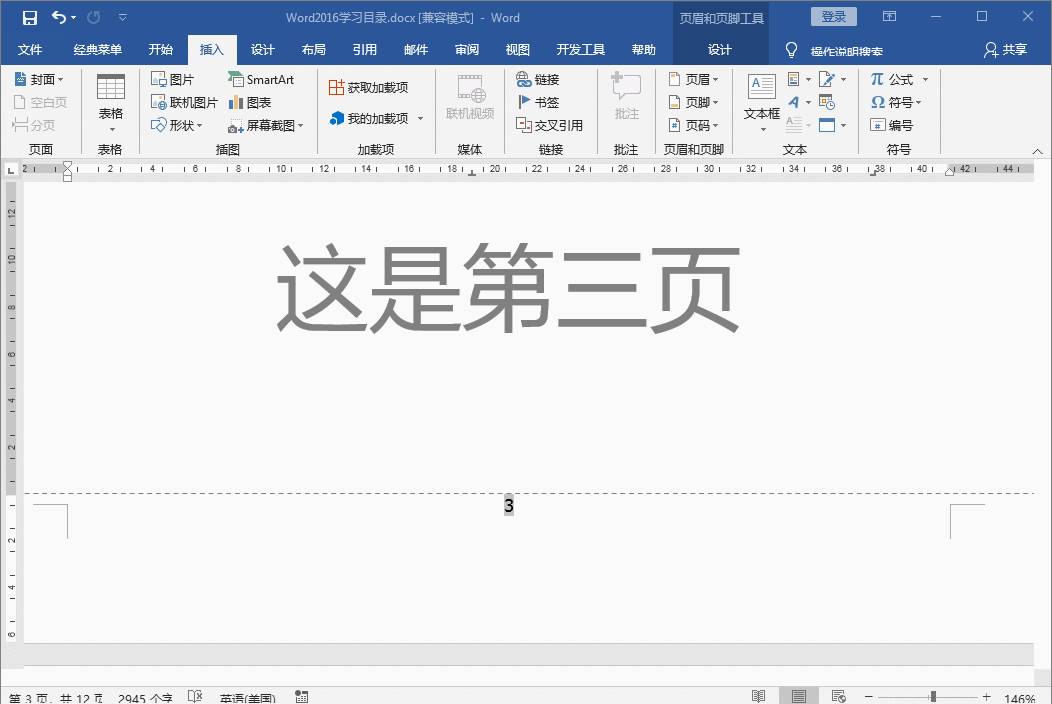Expand the 公式 dropdown arrow
The image size is (1052, 704).
point(926,80)
